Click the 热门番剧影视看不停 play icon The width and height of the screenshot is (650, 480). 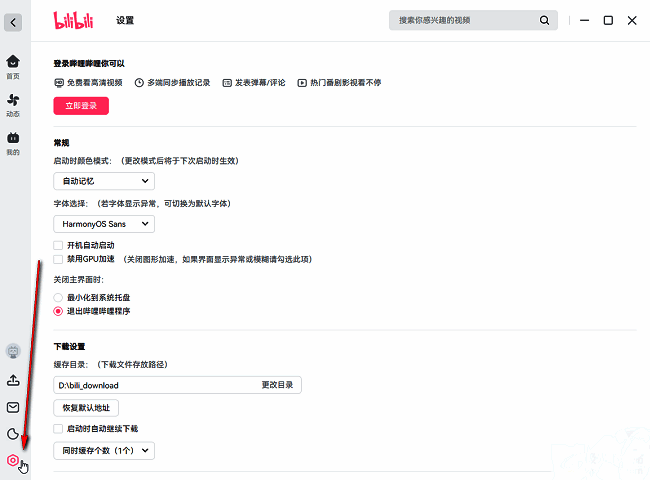302,83
